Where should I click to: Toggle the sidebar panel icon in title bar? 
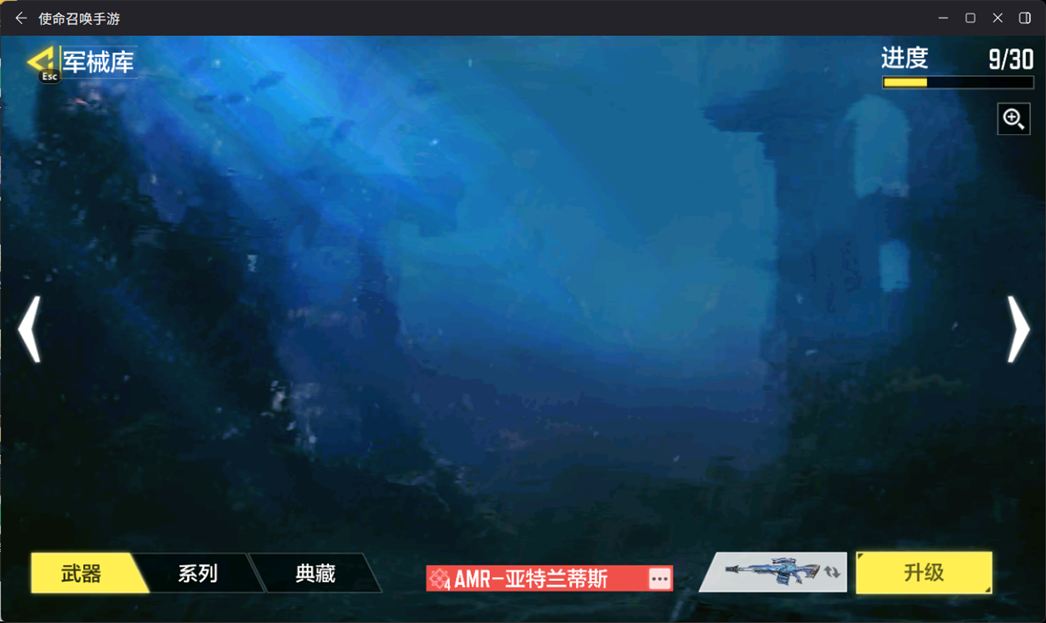click(x=1025, y=18)
